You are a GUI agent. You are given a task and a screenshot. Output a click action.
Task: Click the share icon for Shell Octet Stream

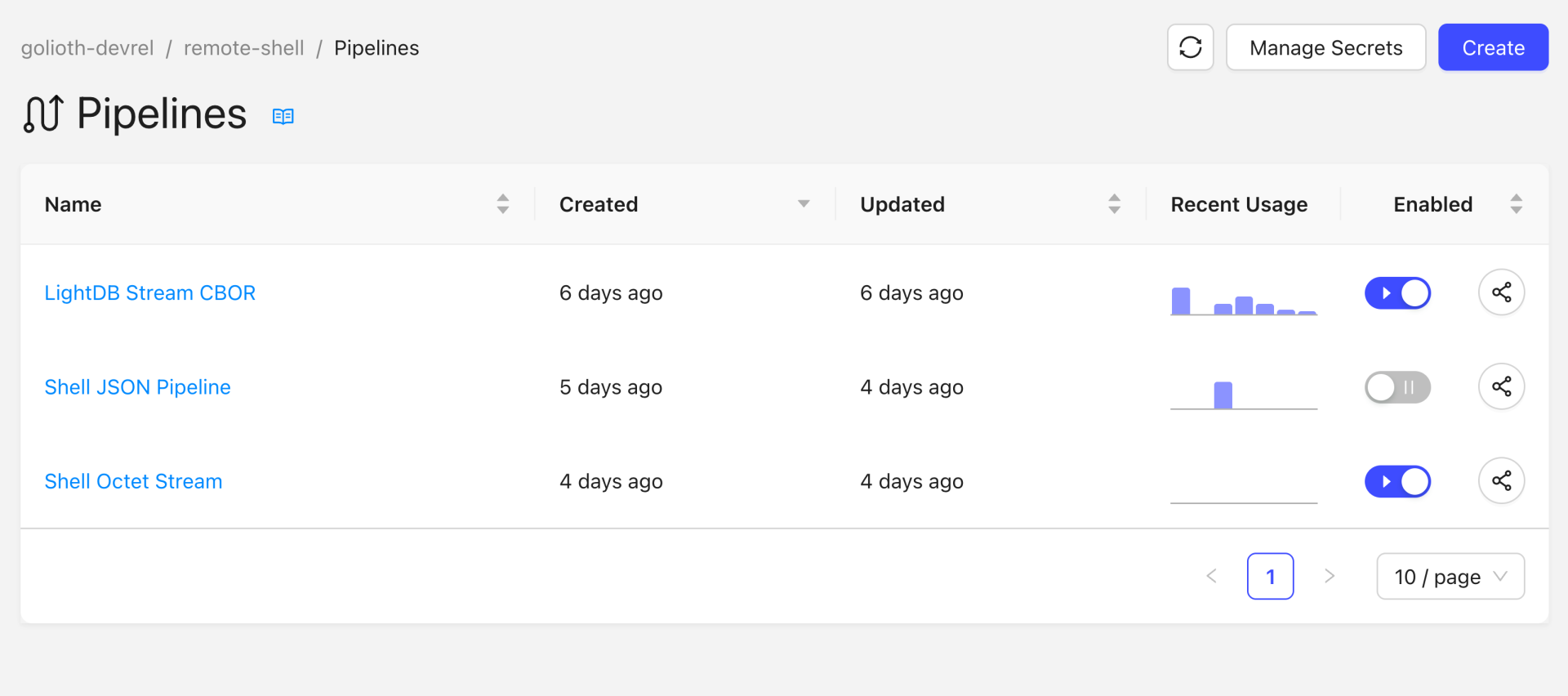[x=1502, y=480]
